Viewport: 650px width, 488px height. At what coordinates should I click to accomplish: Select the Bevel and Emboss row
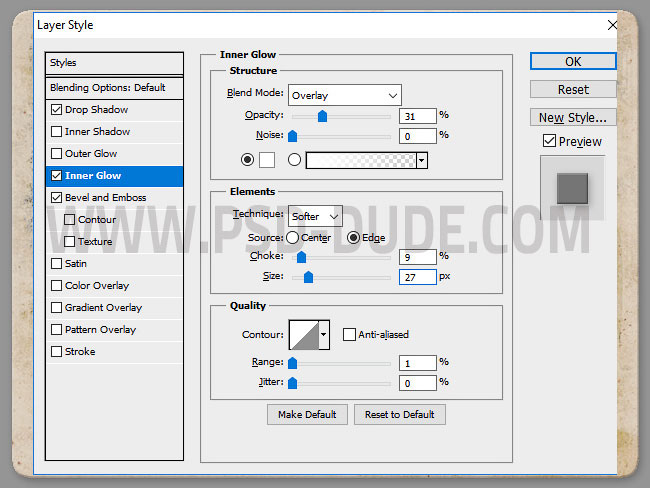(x=114, y=197)
